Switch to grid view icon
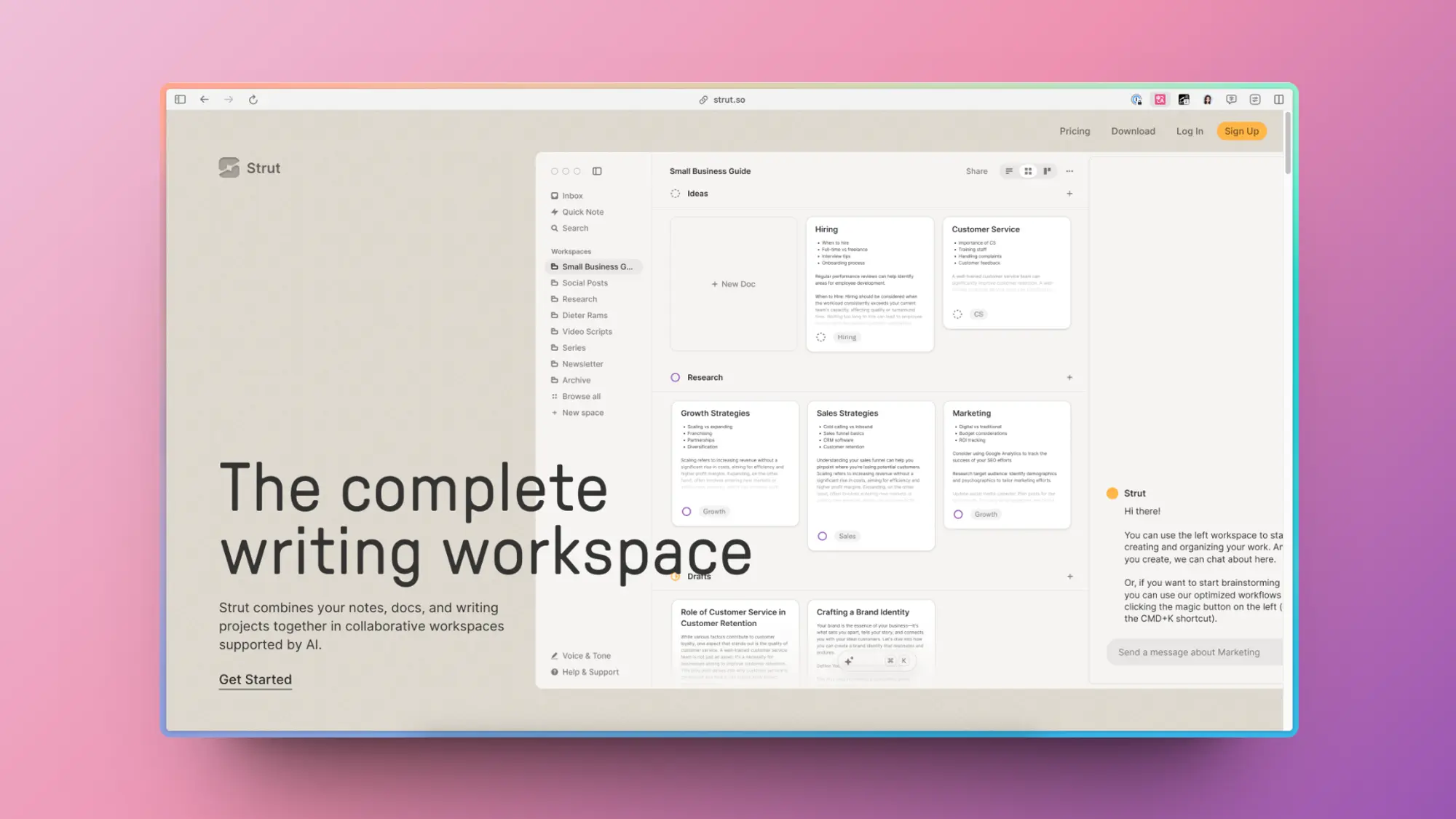This screenshot has width=1456, height=819. pos(1028,171)
